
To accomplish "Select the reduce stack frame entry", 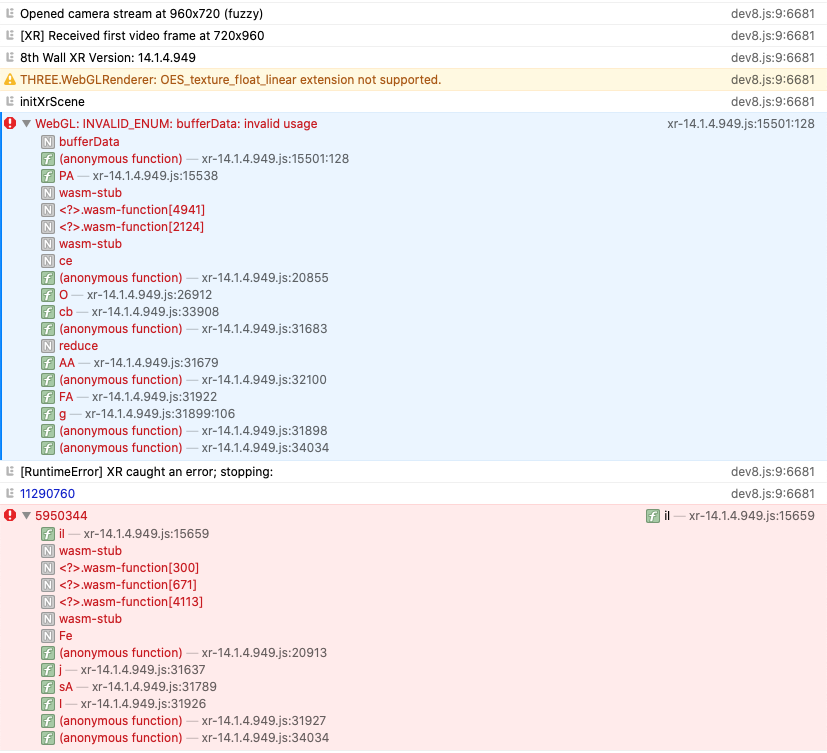I will (x=78, y=345).
